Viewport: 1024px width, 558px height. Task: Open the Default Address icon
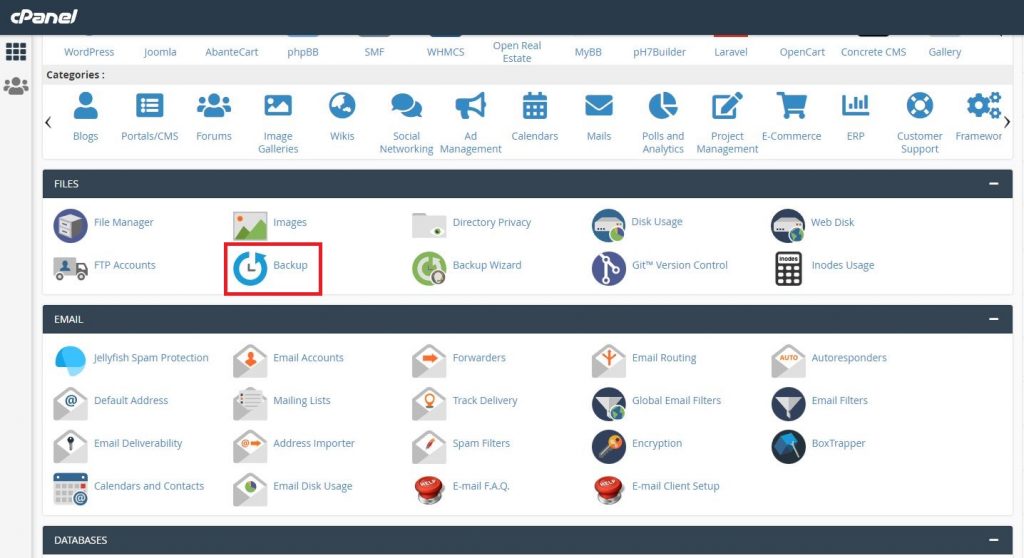coord(71,404)
